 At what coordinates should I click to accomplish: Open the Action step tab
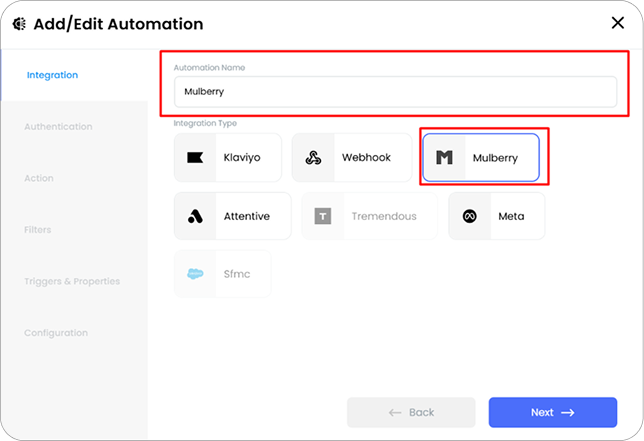point(39,178)
